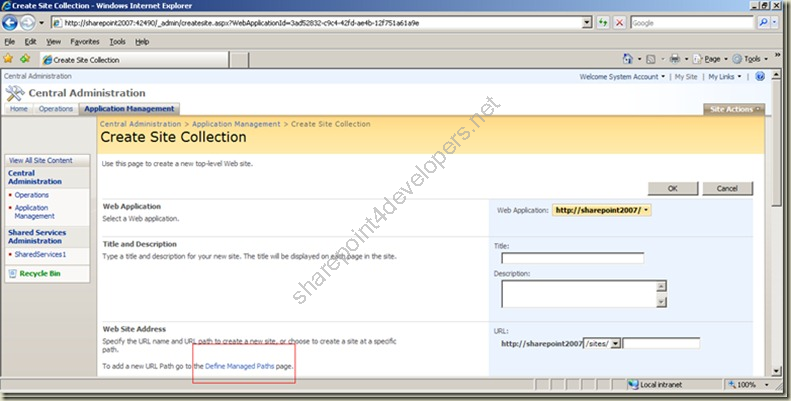Expand the address bar history dropdown
This screenshot has height=401, width=791.
[587, 23]
